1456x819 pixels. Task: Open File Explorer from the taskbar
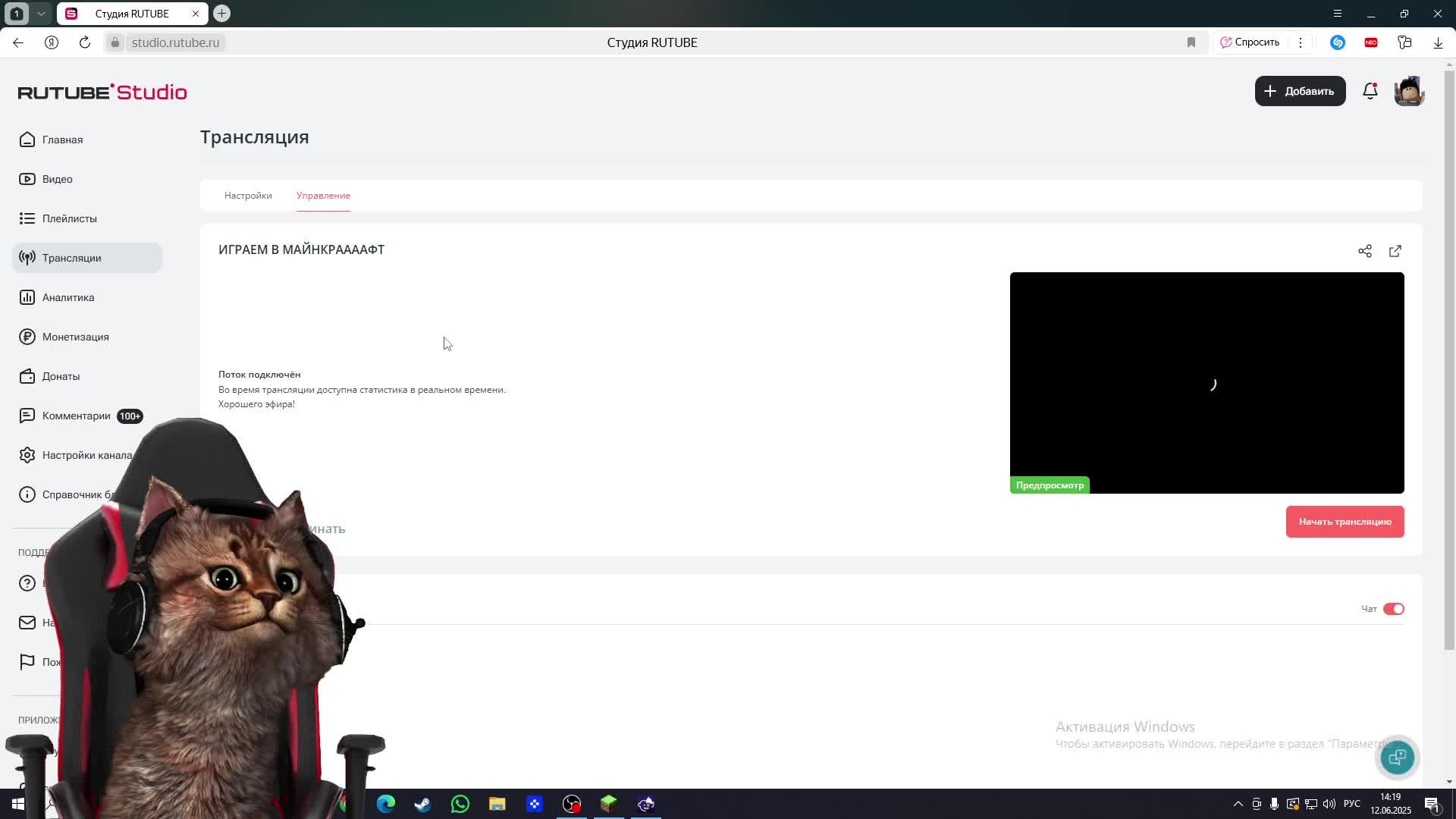click(x=497, y=804)
